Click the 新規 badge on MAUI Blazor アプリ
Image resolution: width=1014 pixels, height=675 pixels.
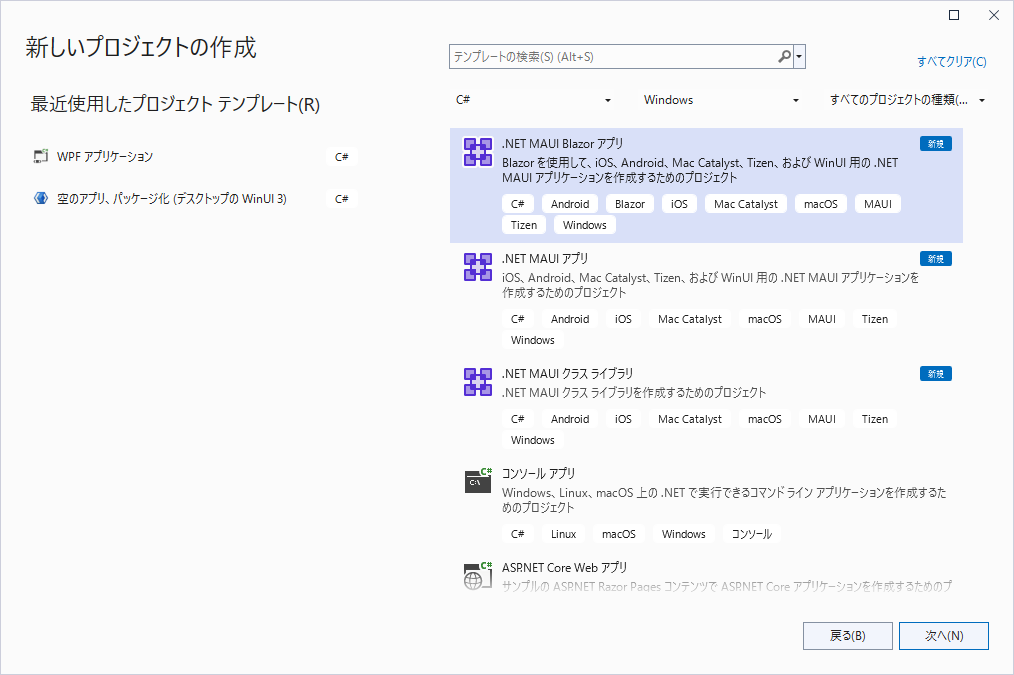(936, 144)
